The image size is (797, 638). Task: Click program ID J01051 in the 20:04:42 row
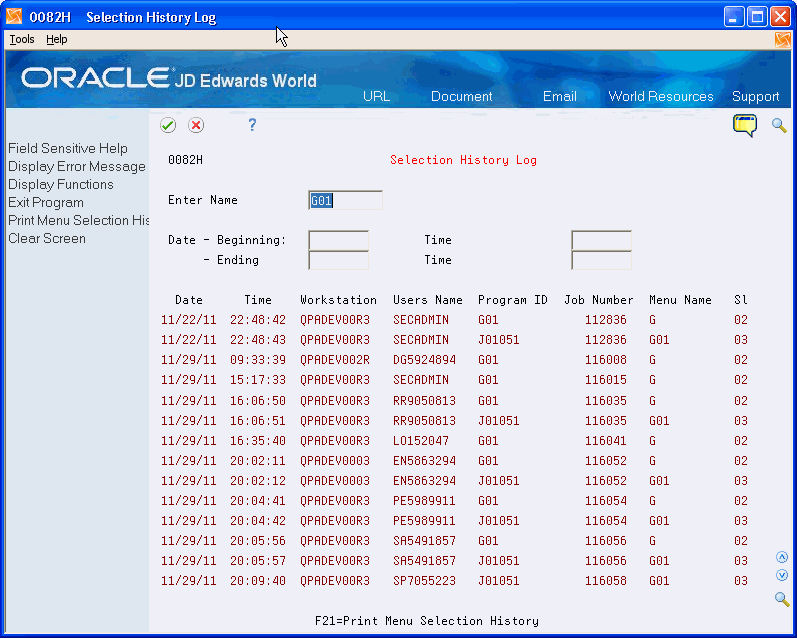click(499, 521)
